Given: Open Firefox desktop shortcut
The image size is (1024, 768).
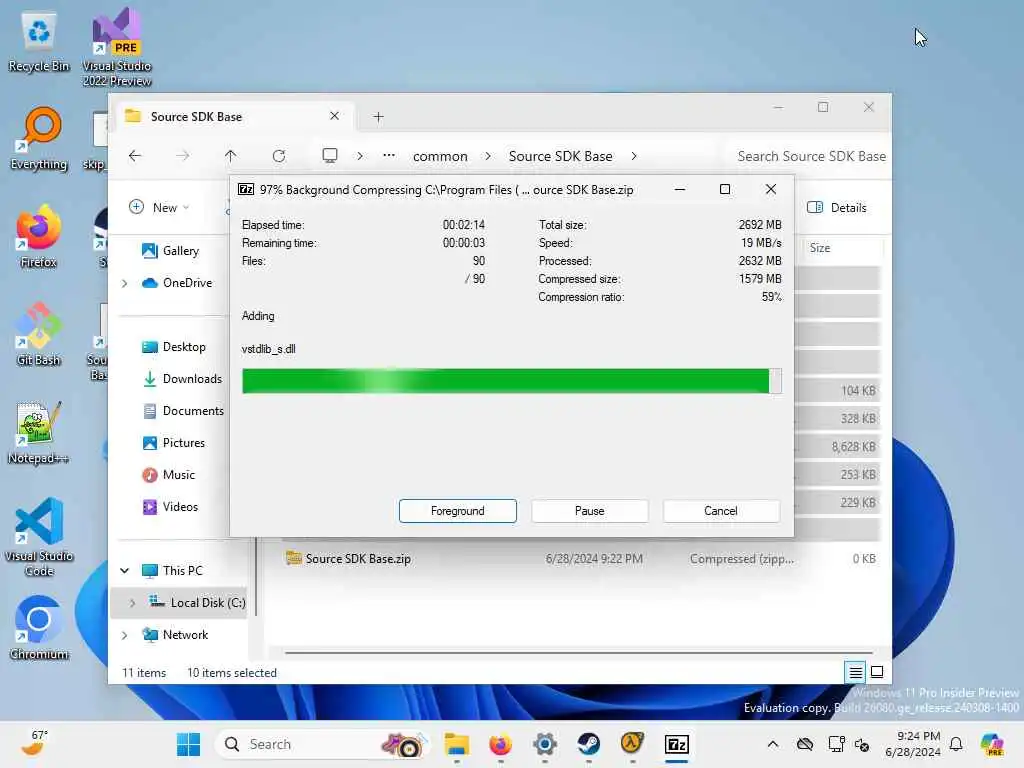Looking at the screenshot, I should (x=39, y=236).
